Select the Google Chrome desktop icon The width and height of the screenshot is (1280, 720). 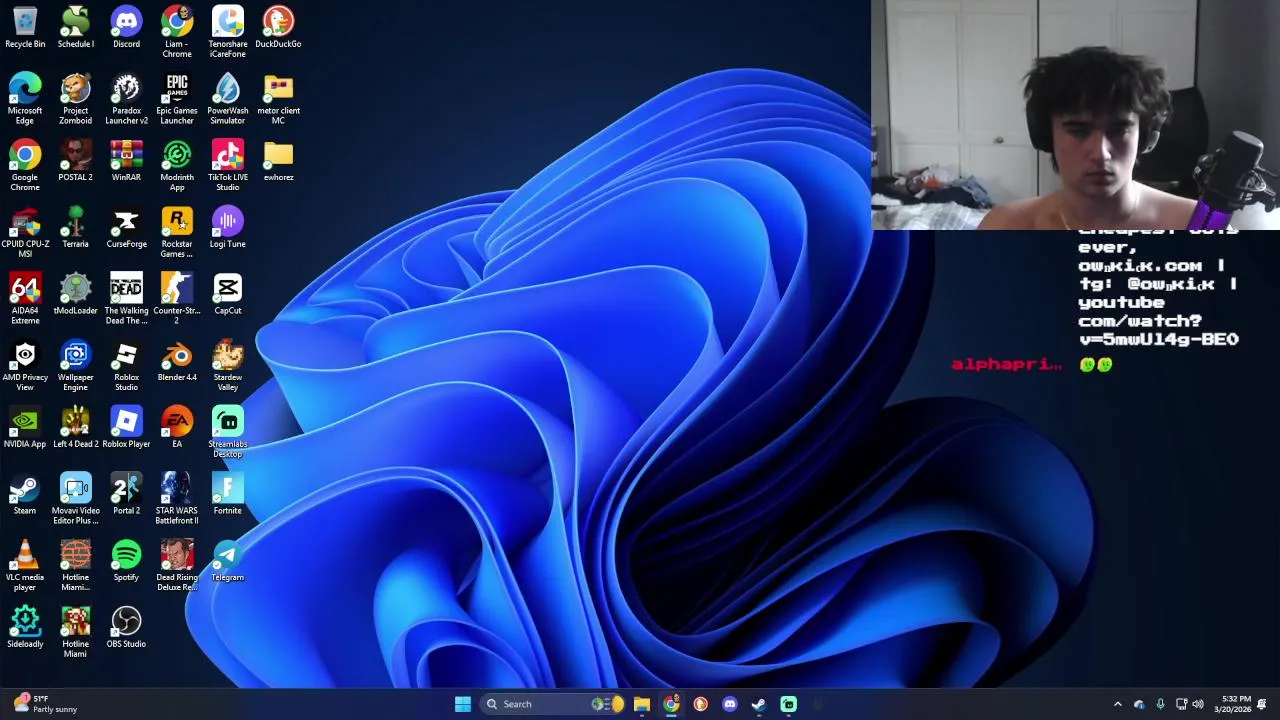click(x=25, y=166)
